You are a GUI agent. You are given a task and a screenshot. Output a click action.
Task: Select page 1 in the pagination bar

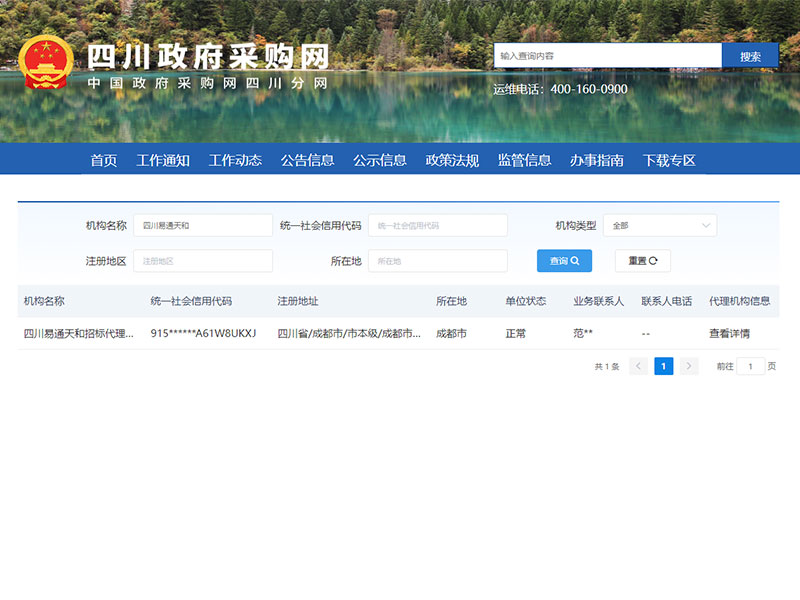click(664, 366)
